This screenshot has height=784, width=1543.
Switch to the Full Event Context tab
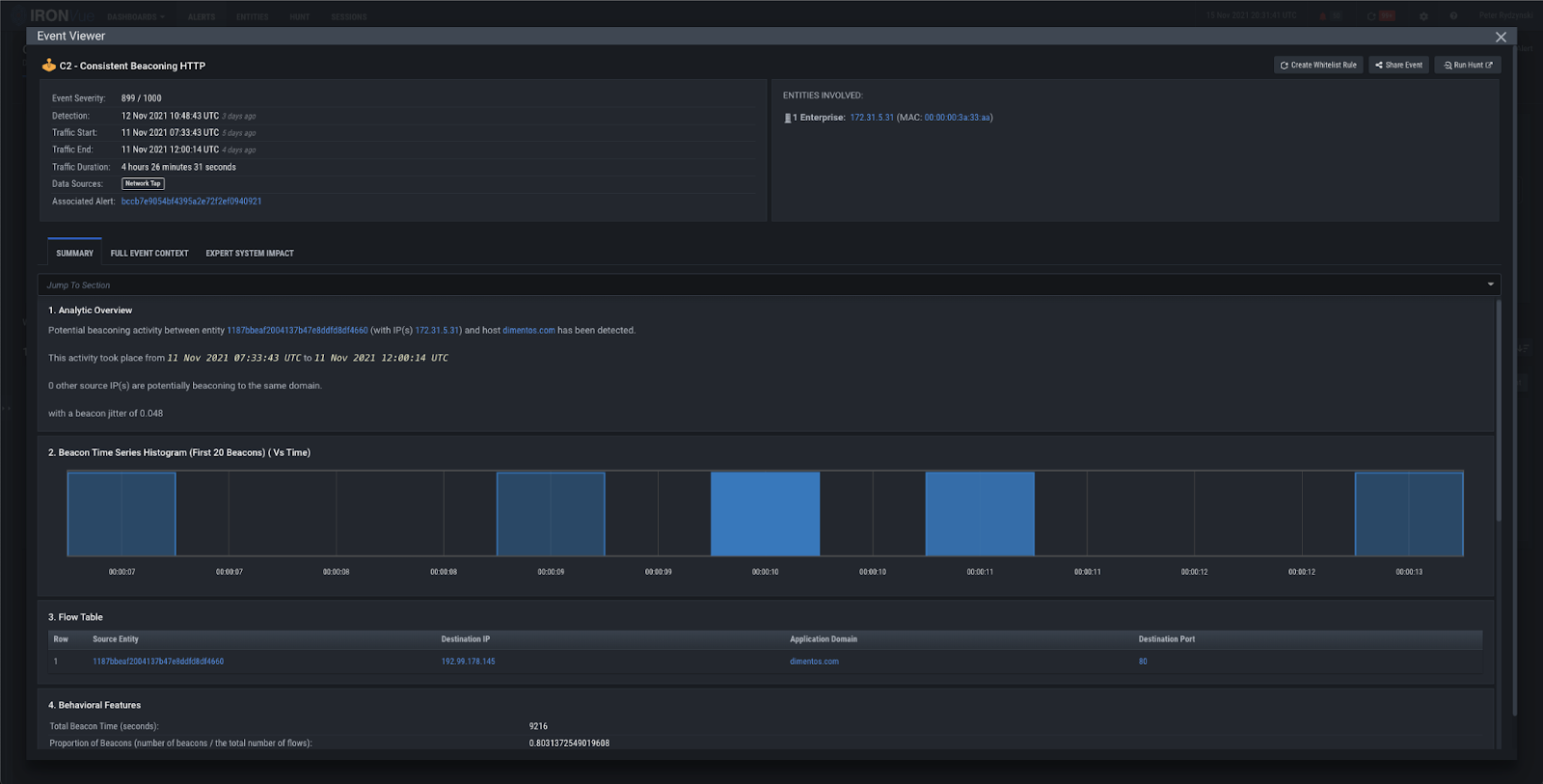(149, 253)
